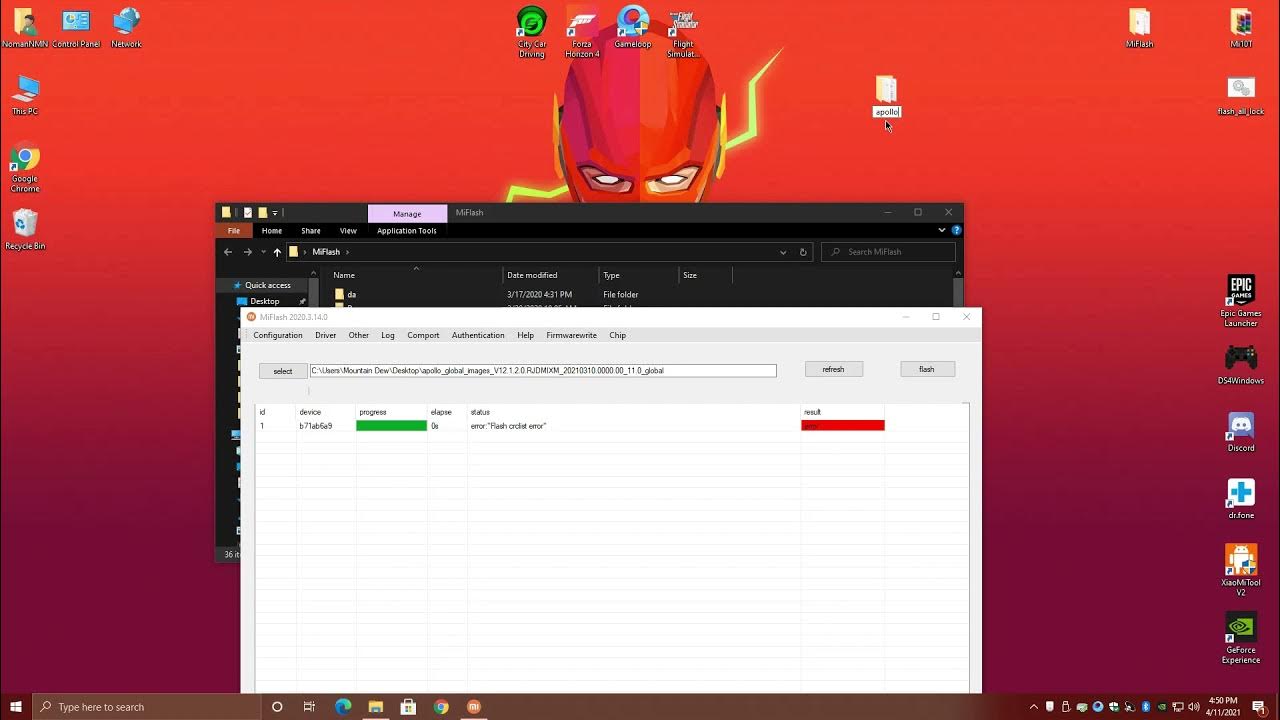The width and height of the screenshot is (1280, 720).
Task: Select the apollo folder on the desktop
Action: (887, 96)
